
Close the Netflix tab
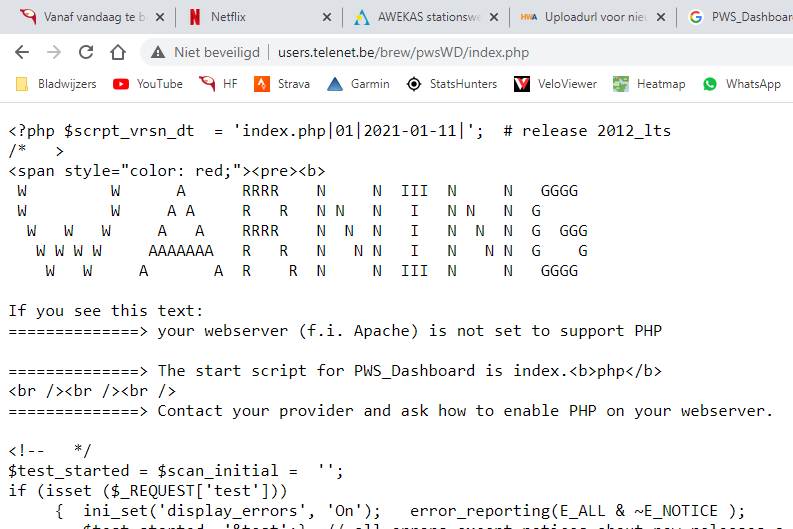[x=328, y=17]
